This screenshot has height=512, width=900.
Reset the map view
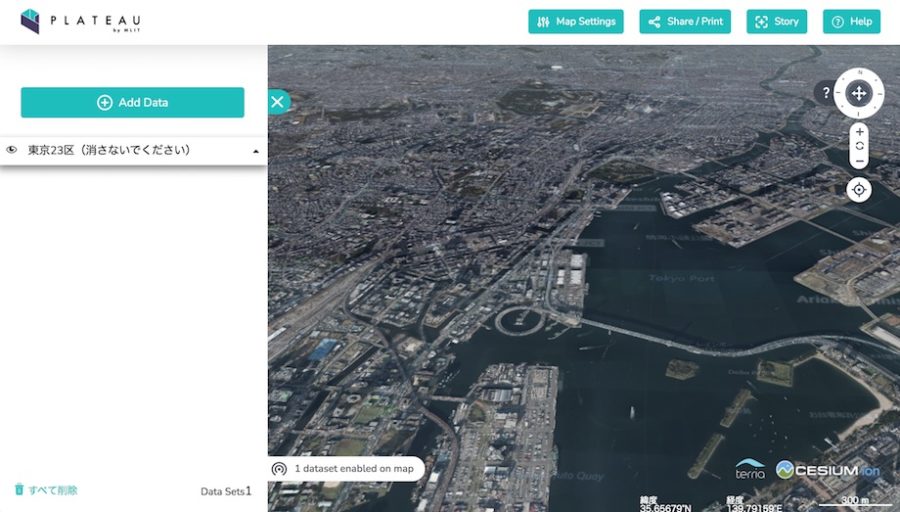click(858, 146)
